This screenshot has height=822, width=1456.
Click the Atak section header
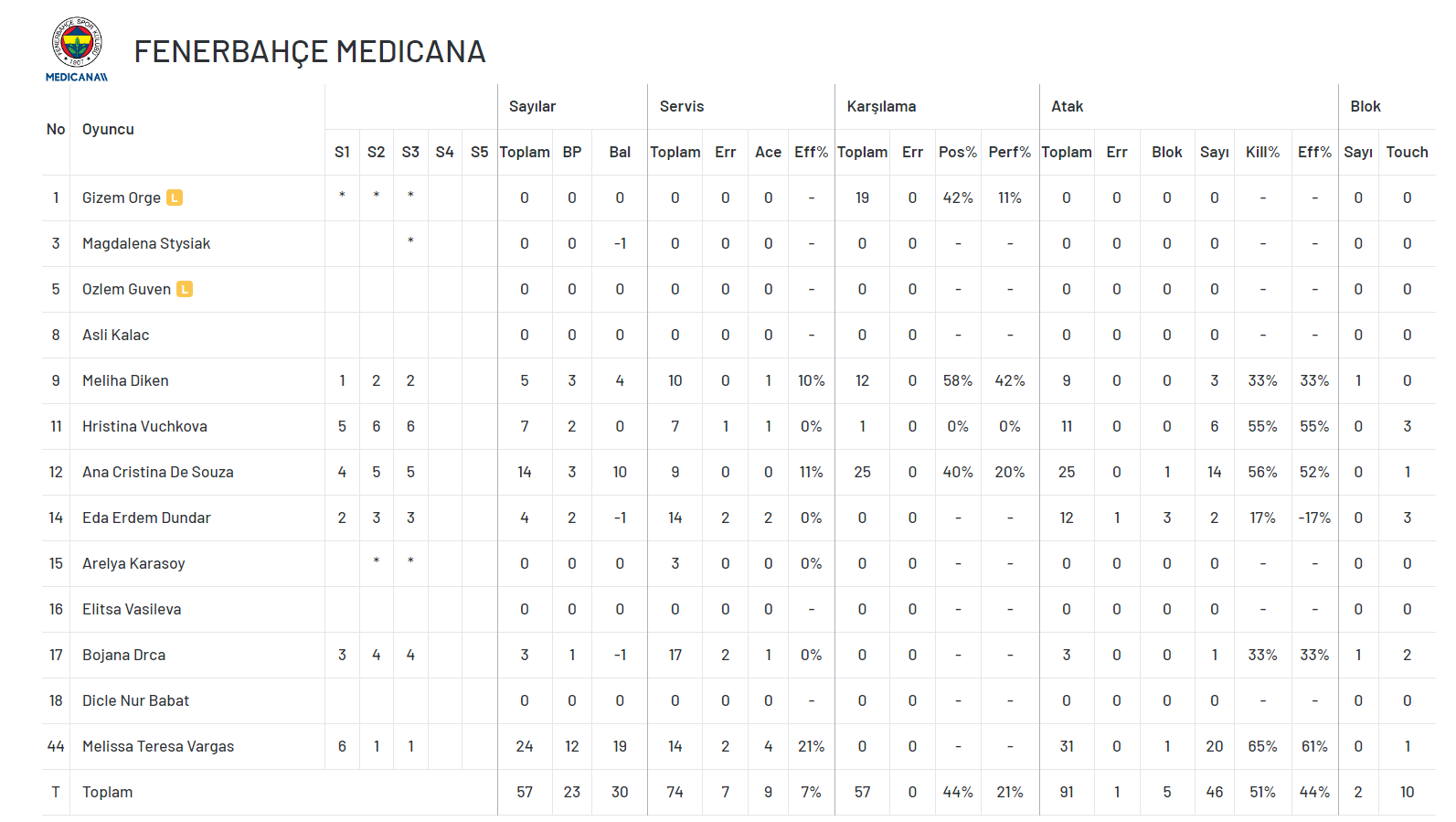click(1067, 106)
